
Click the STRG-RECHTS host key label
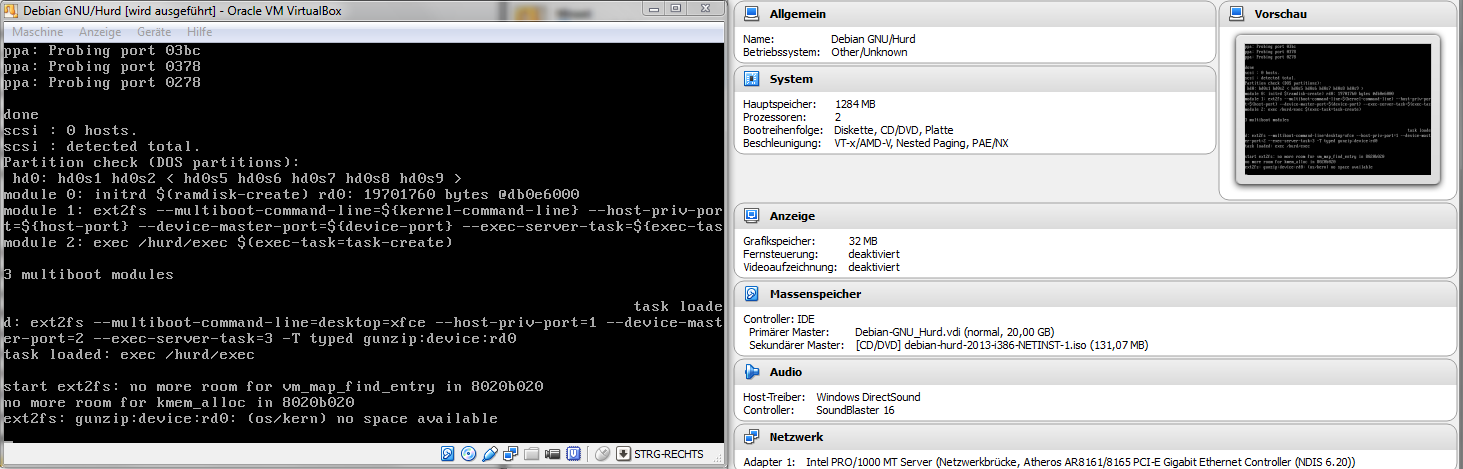[669, 454]
